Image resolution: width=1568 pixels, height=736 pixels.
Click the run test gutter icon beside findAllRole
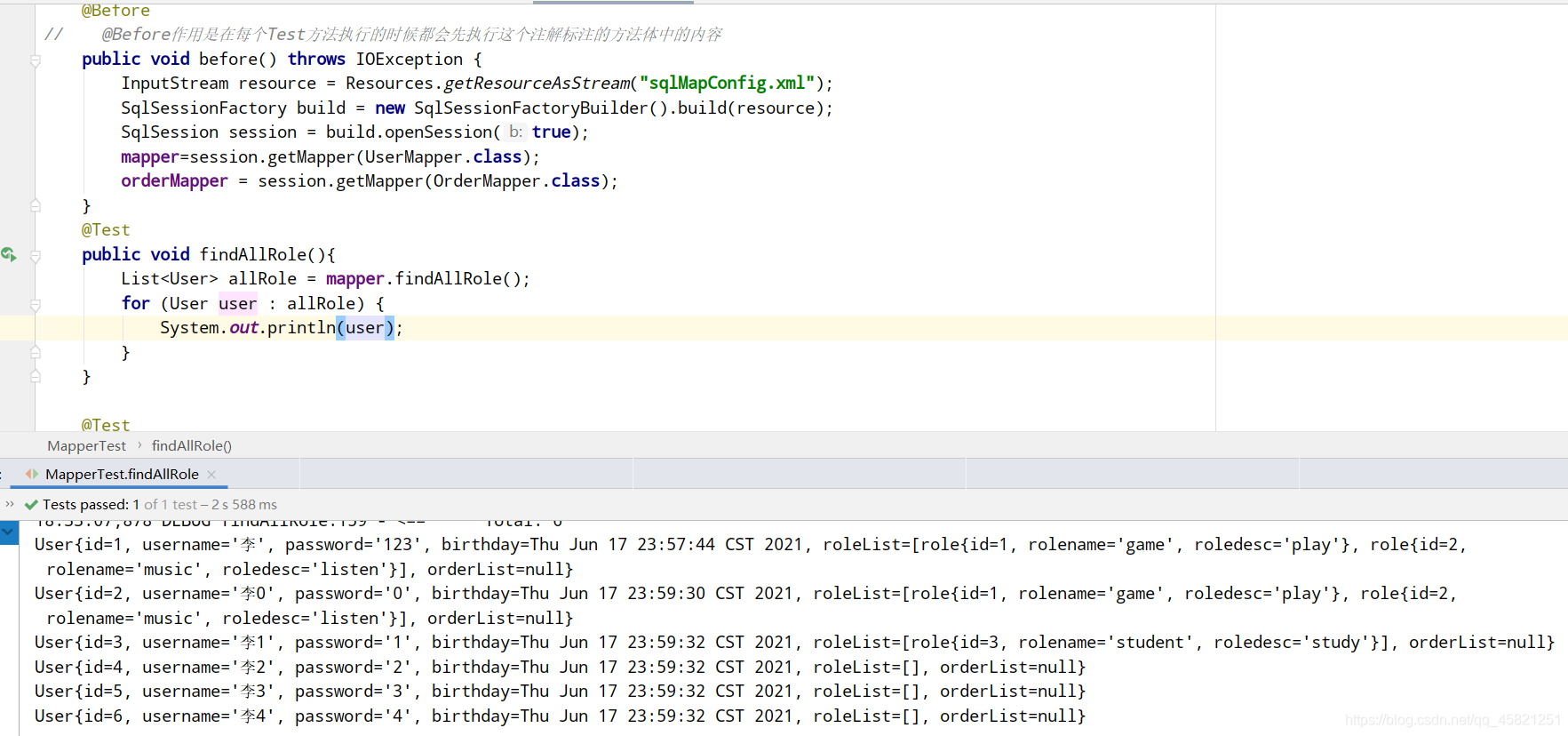(x=9, y=254)
